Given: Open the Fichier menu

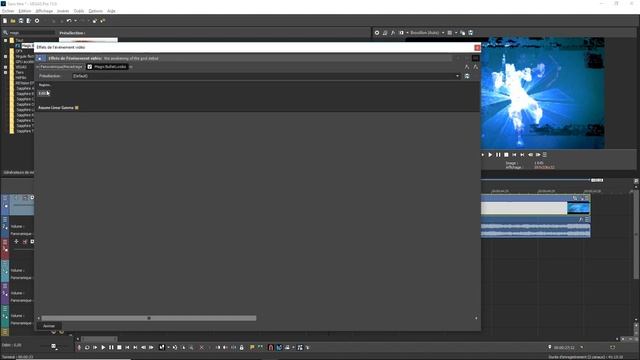Looking at the screenshot, I should 8,11.
